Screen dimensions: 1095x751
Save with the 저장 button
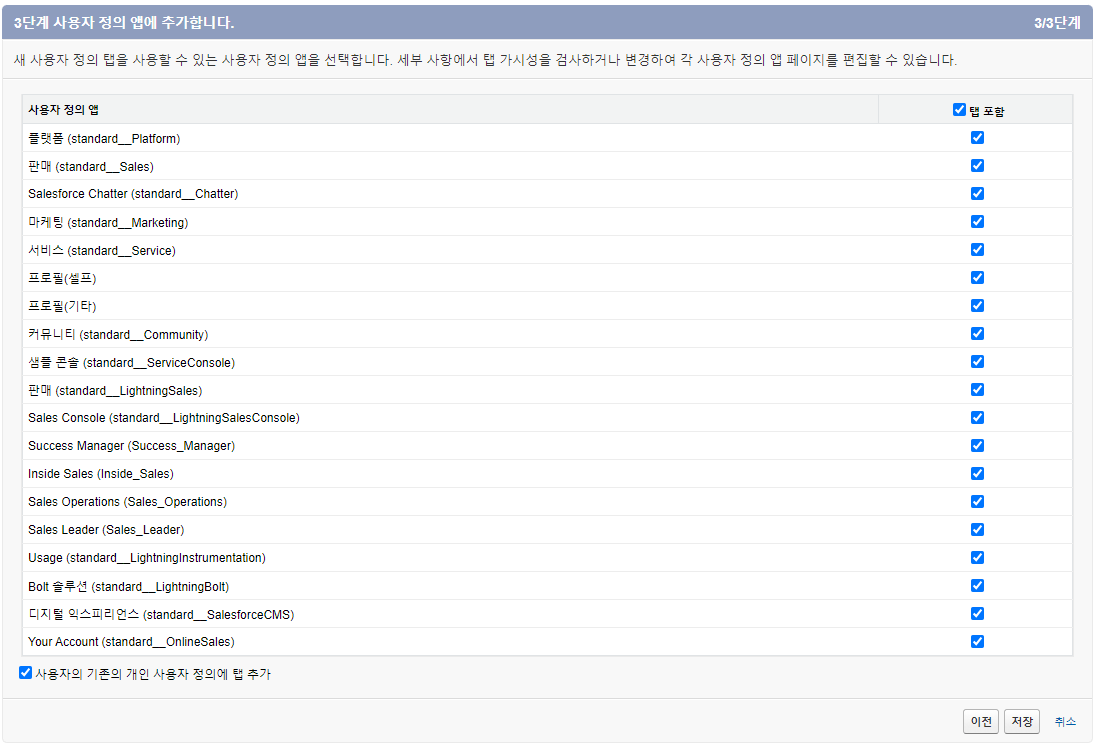(x=1022, y=721)
